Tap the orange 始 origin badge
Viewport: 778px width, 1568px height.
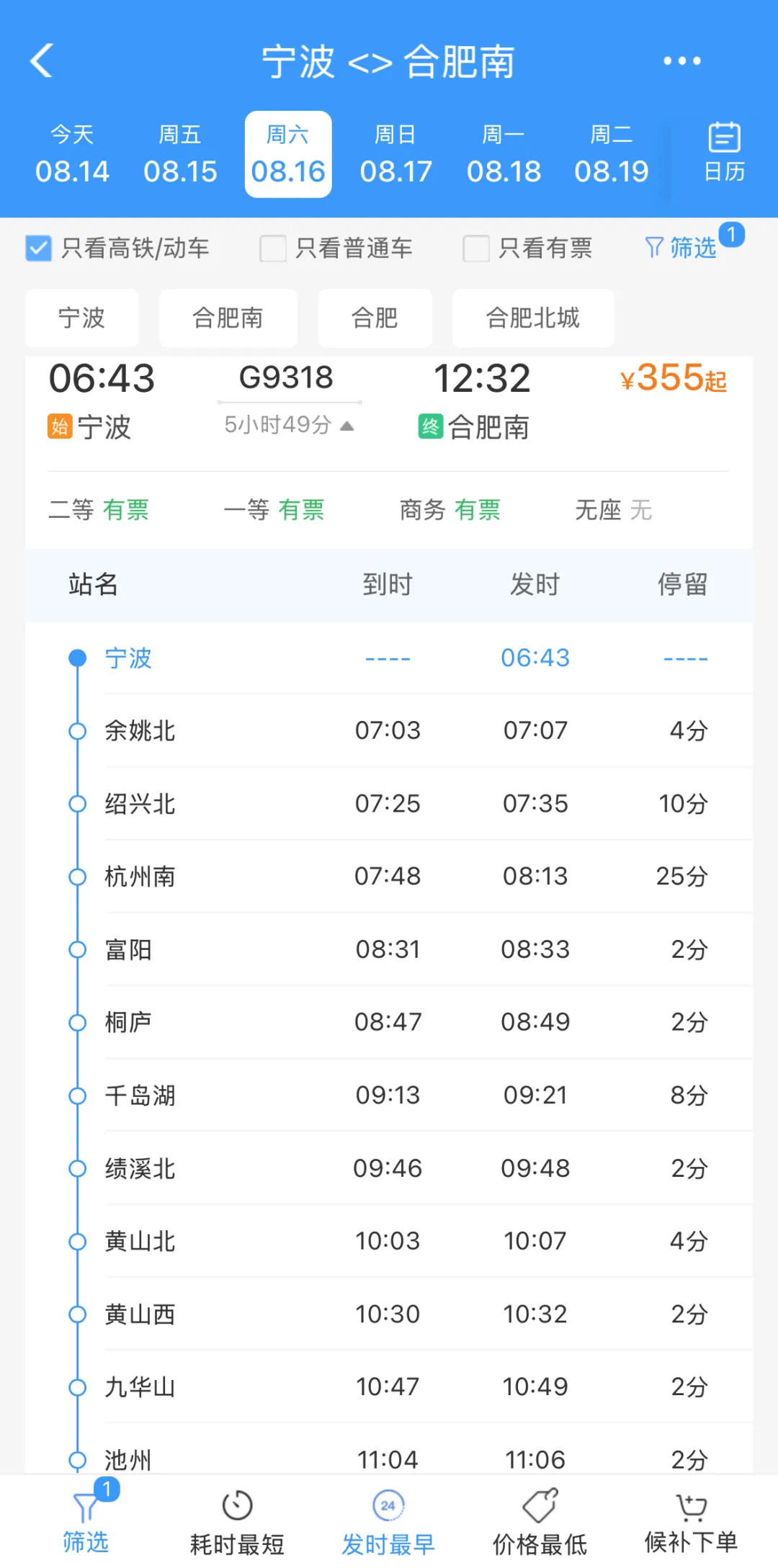pyautogui.click(x=60, y=426)
